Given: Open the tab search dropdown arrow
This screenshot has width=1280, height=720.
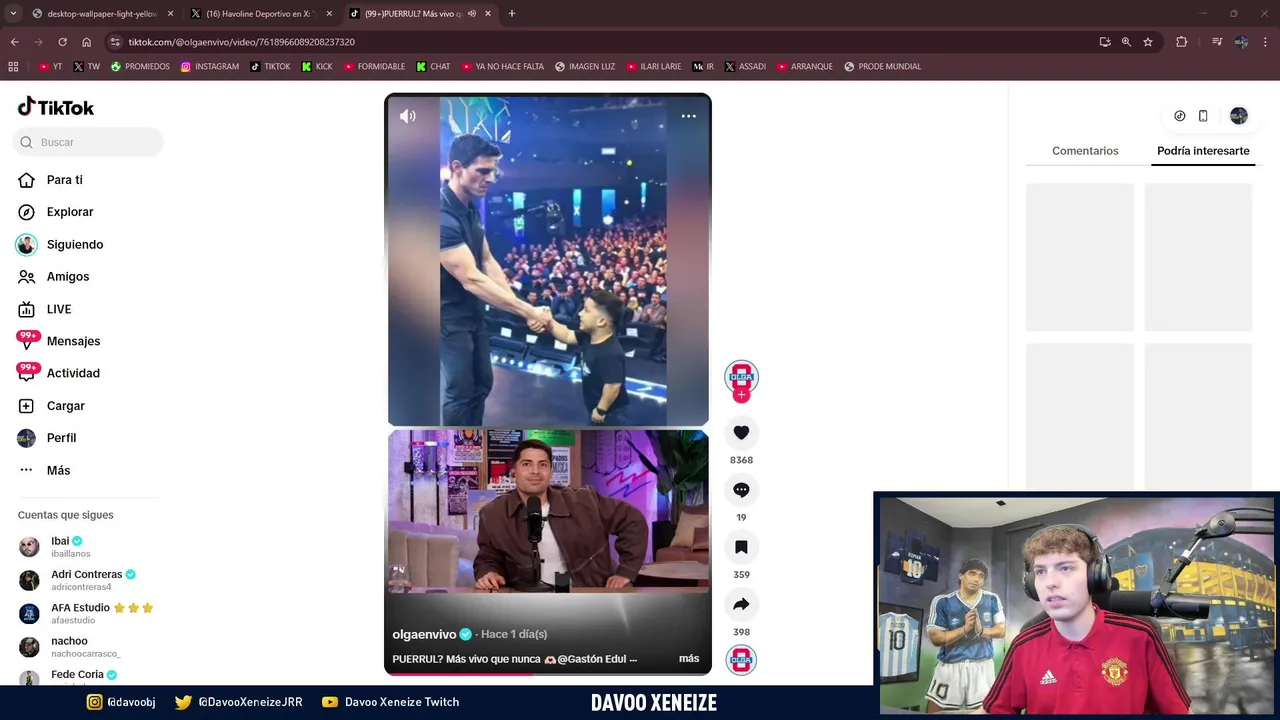Looking at the screenshot, I should tap(13, 14).
